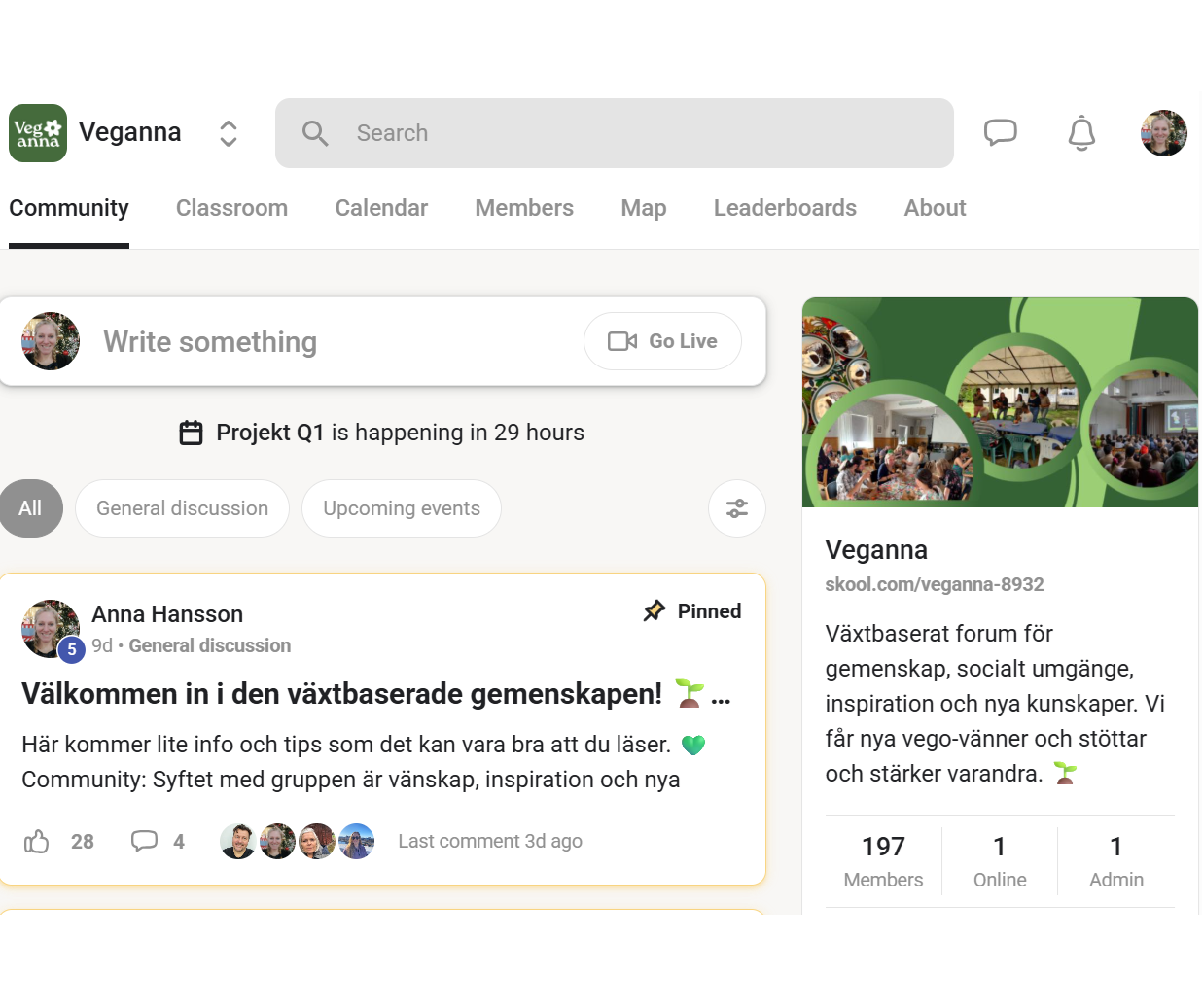The width and height of the screenshot is (1203, 1008).
Task: Switch to the Classroom tab
Action: pyautogui.click(x=231, y=208)
